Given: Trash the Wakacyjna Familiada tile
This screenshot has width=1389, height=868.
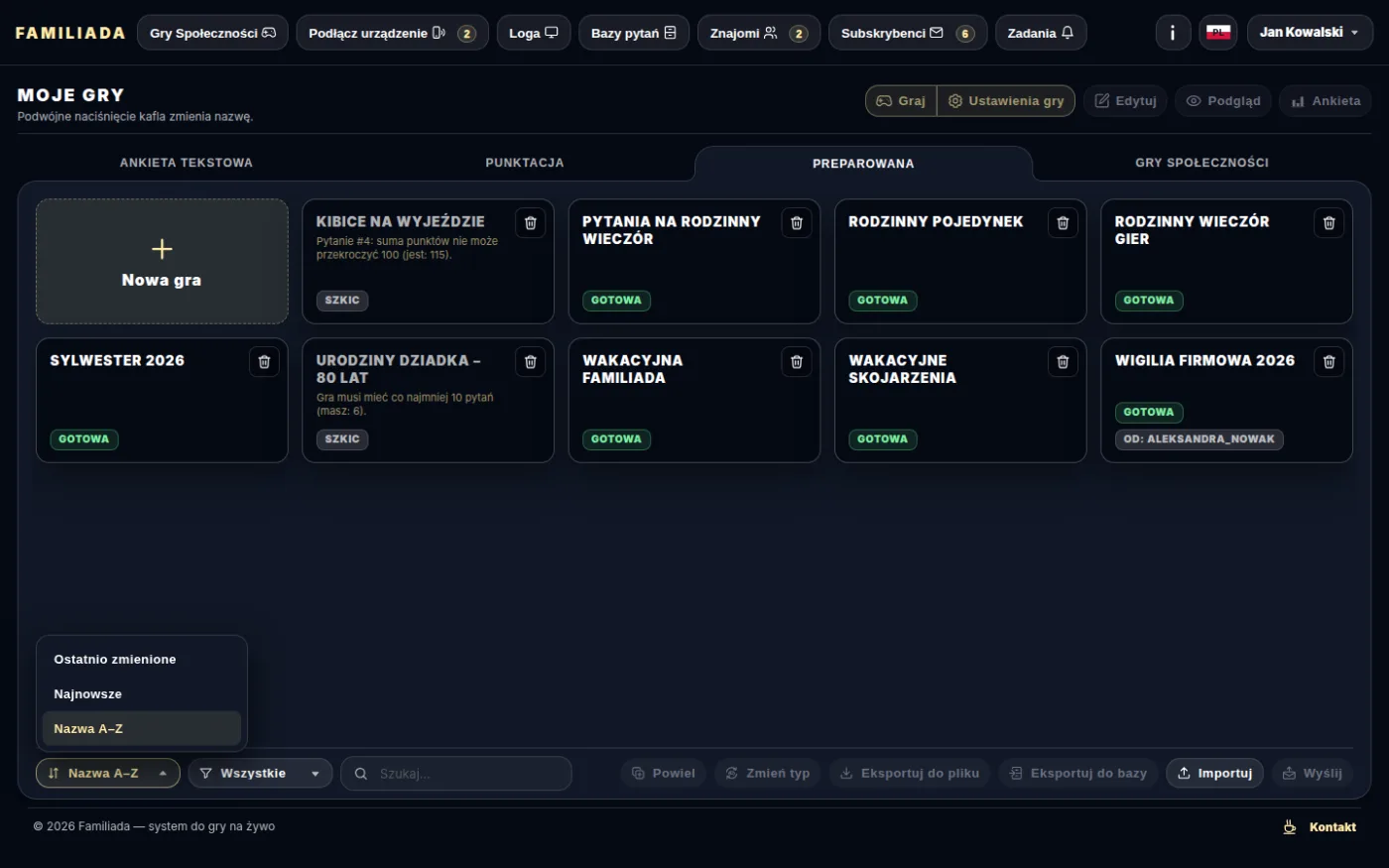Looking at the screenshot, I should point(797,362).
